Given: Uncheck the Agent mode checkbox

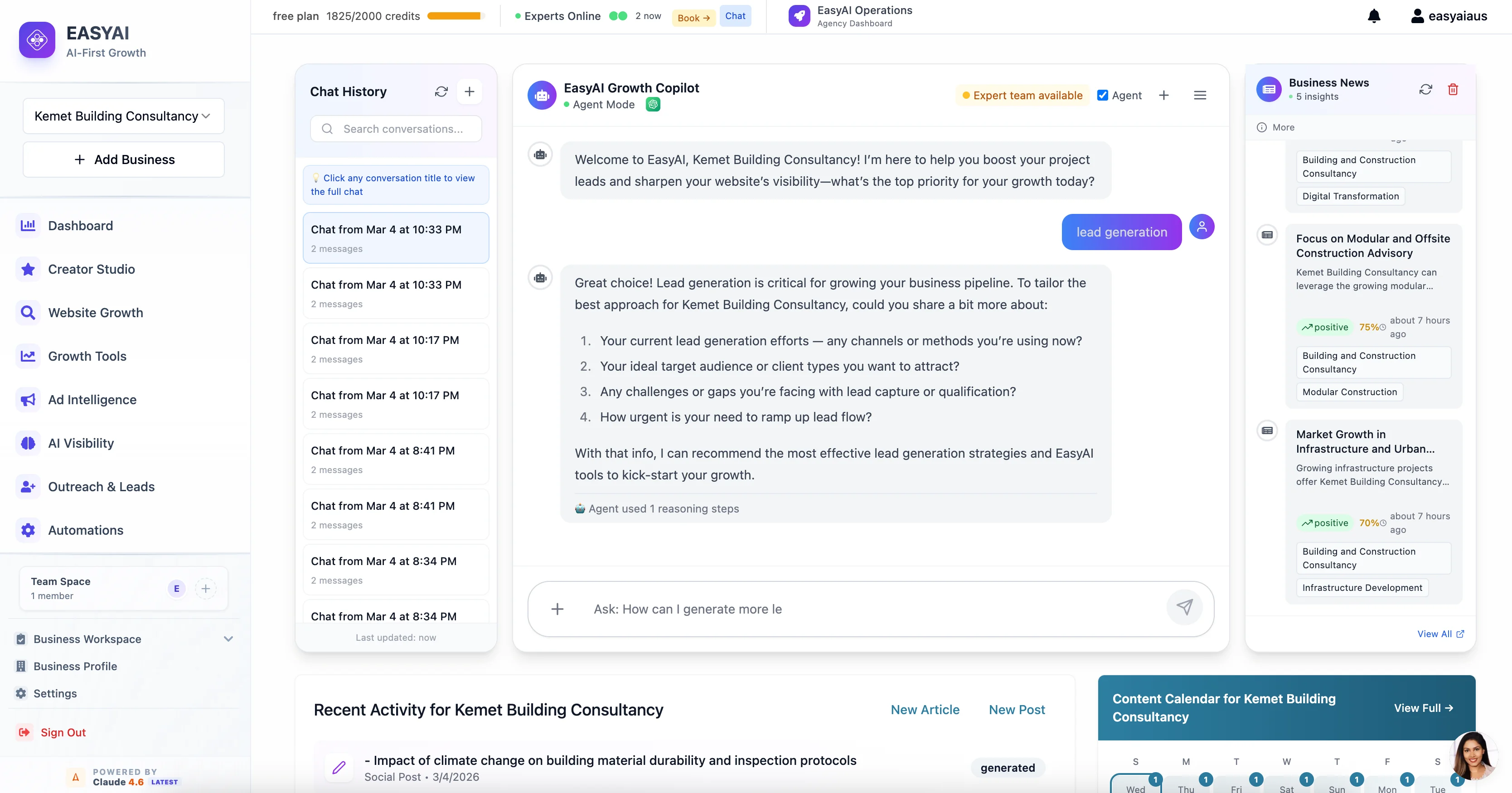Looking at the screenshot, I should click(1102, 95).
